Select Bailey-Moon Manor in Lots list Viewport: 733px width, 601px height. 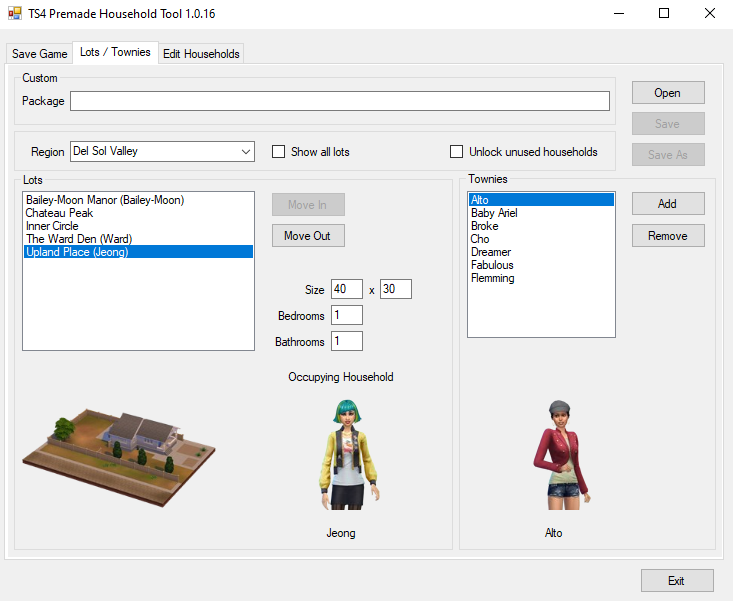pos(105,200)
